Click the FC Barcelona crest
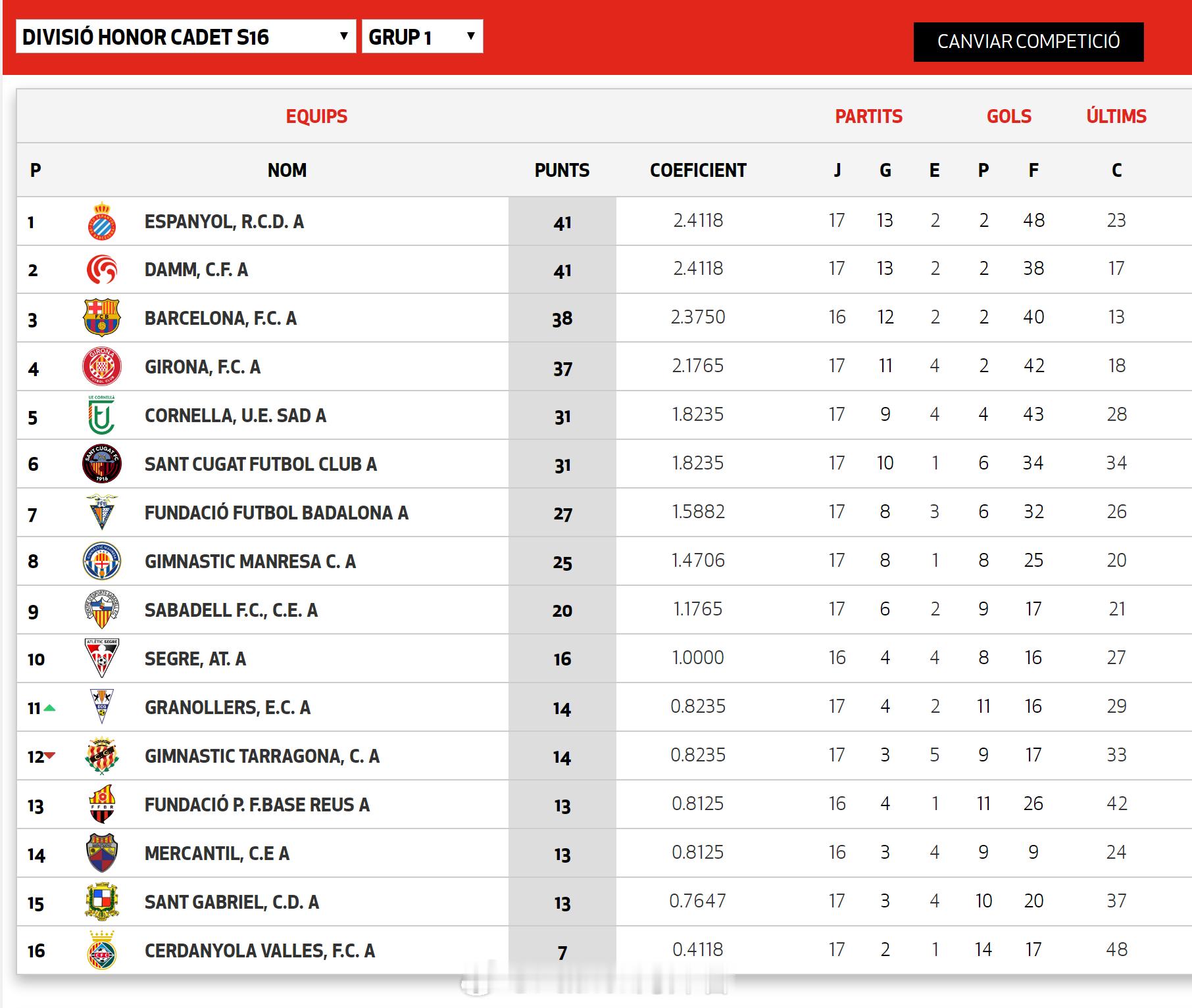 click(102, 318)
